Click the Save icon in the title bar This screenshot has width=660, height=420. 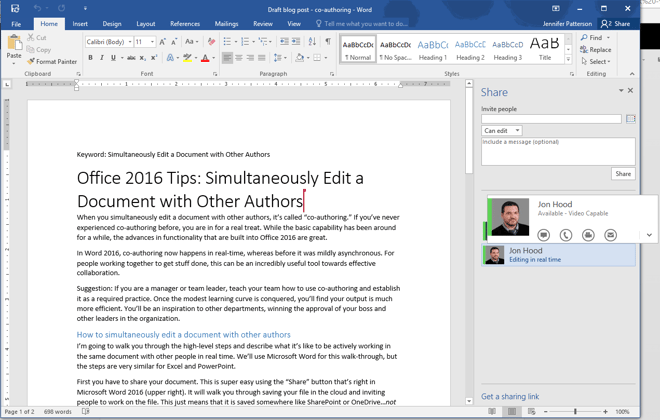pyautogui.click(x=15, y=8)
